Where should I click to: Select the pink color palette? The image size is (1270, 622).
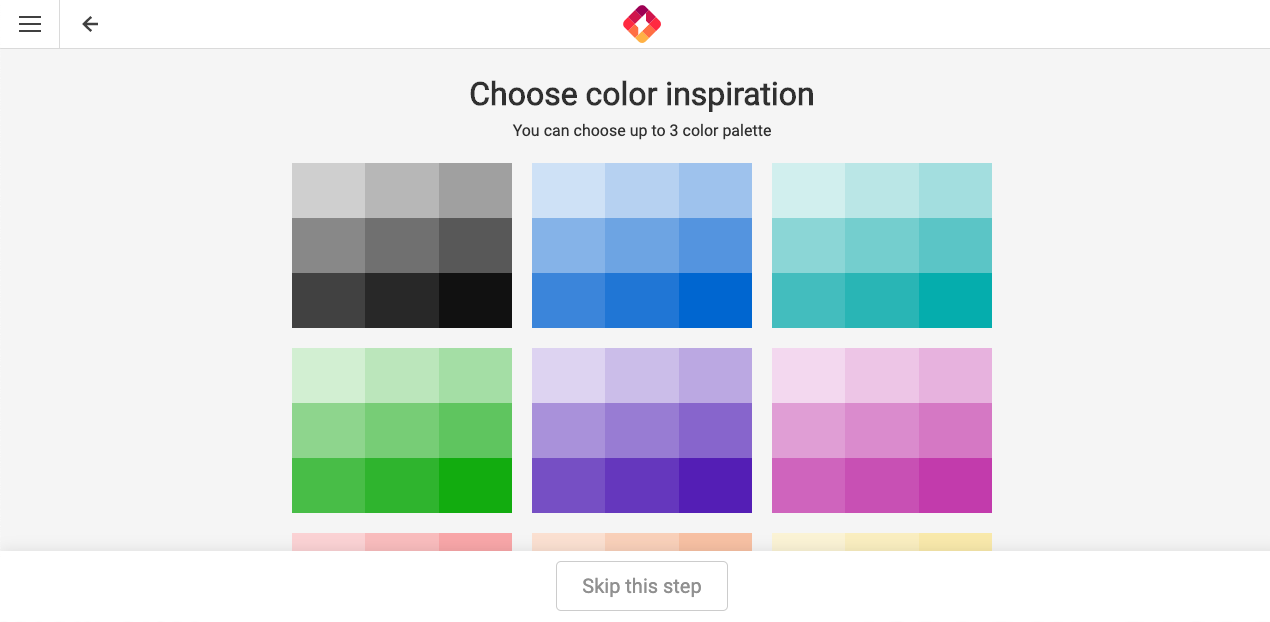tap(881, 430)
